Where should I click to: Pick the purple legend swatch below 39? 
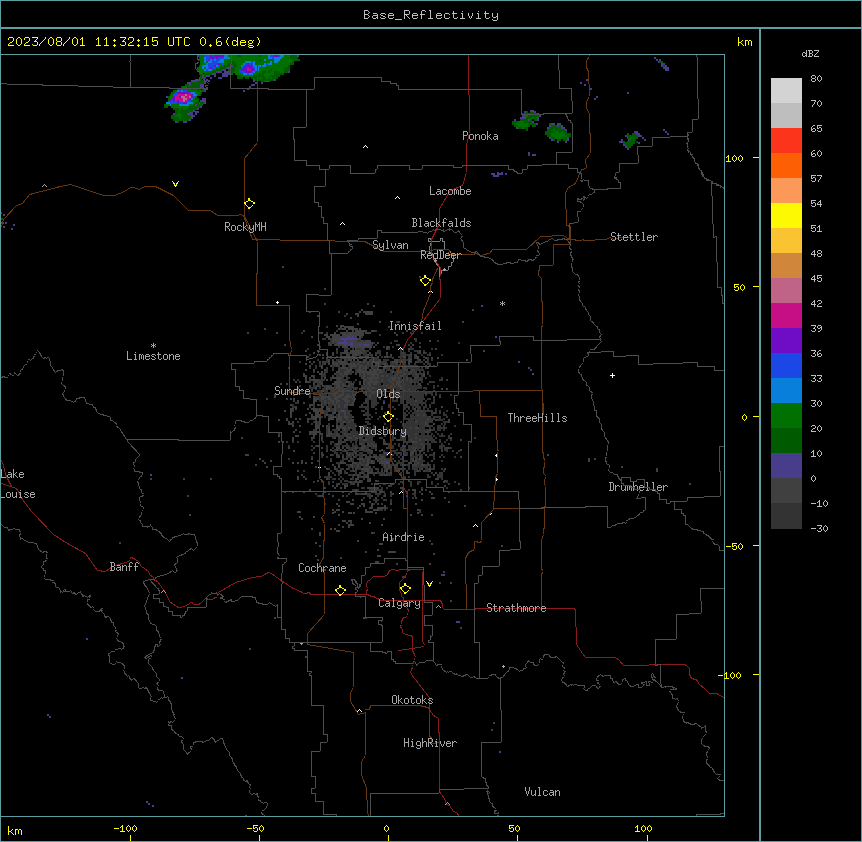click(x=786, y=341)
